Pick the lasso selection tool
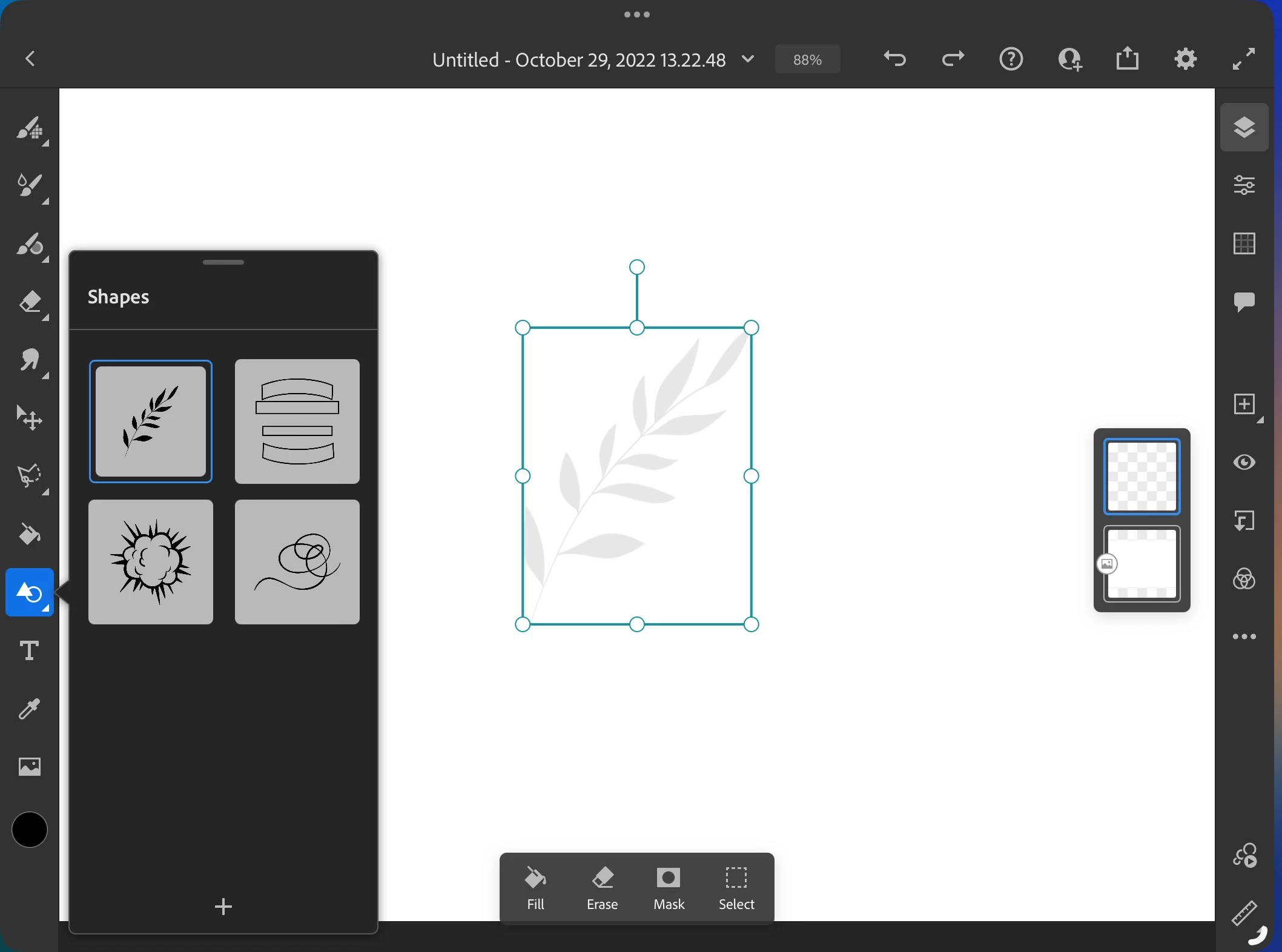Image resolution: width=1282 pixels, height=952 pixels. click(x=29, y=476)
